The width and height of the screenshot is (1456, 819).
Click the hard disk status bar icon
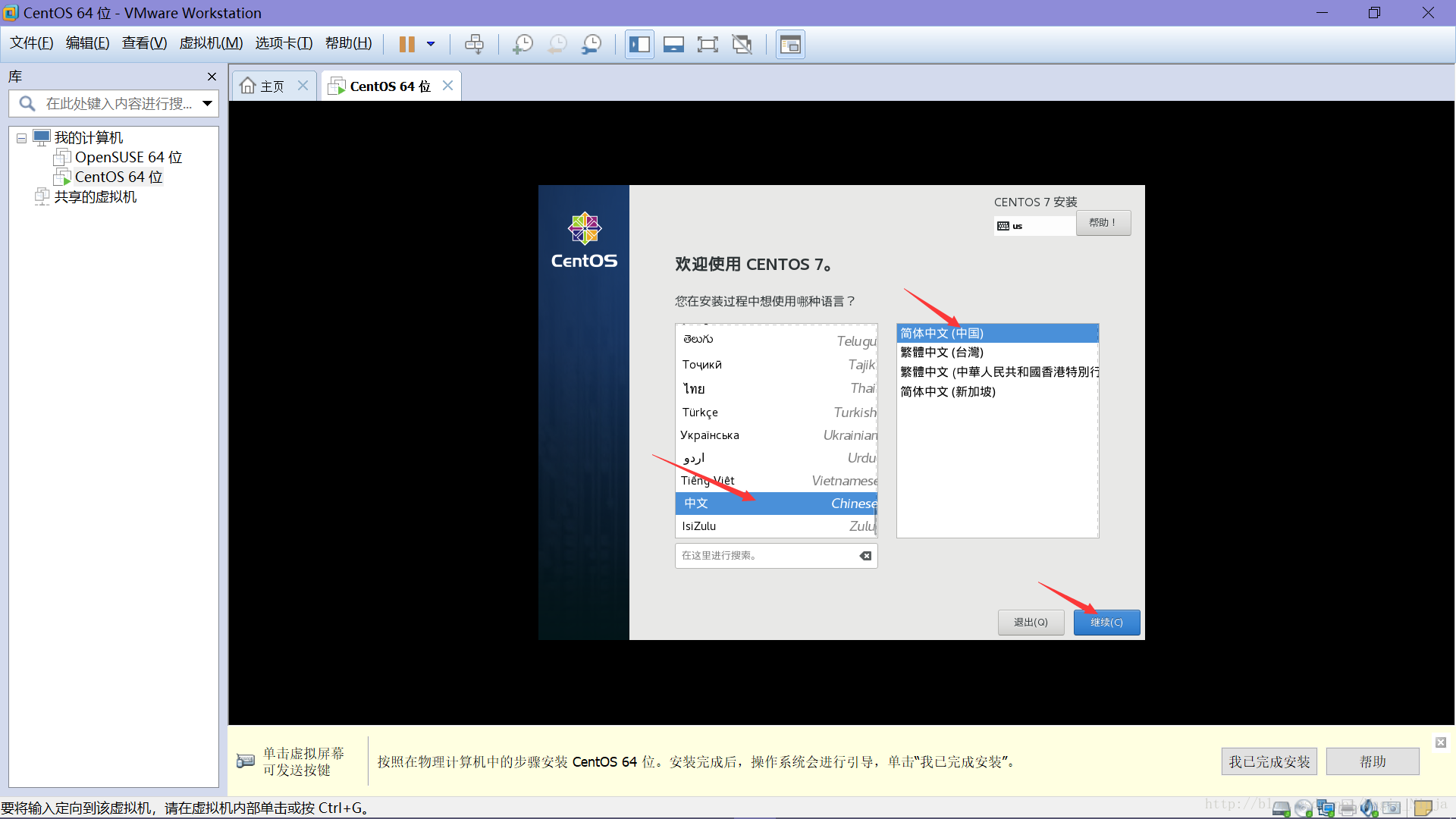click(1281, 808)
